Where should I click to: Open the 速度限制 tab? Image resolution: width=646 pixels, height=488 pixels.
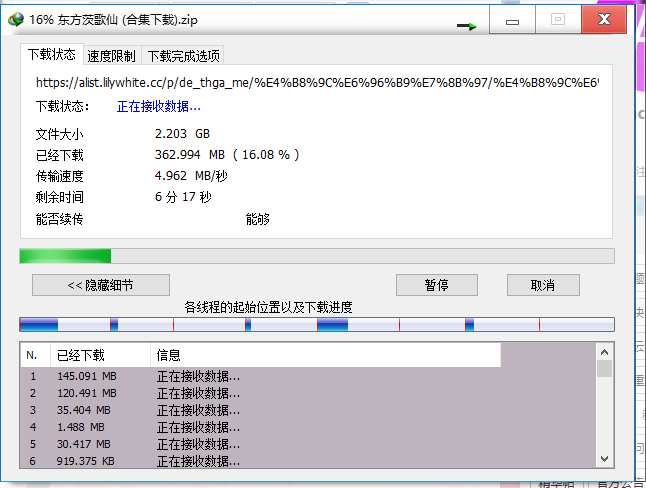(112, 56)
